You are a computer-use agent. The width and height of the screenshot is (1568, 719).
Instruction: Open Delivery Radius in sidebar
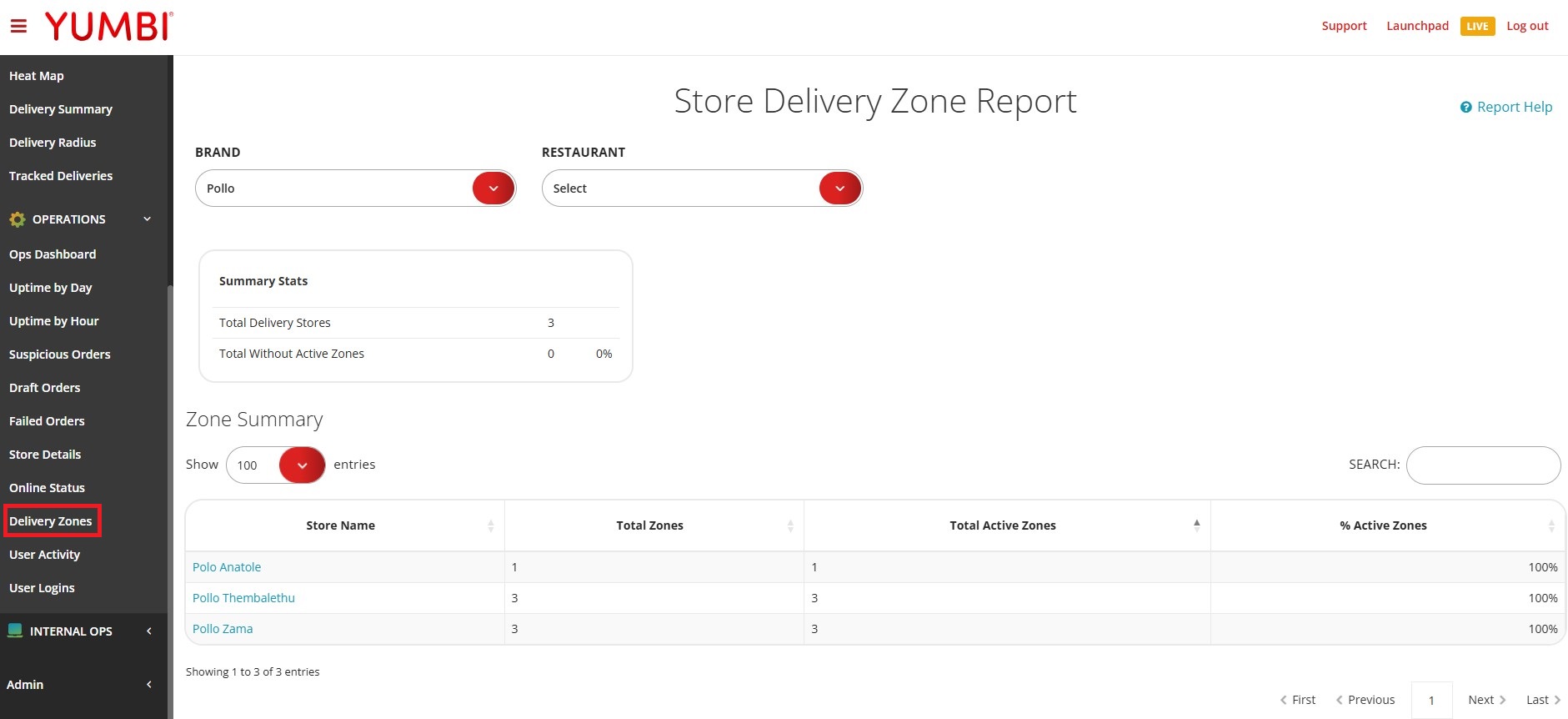(x=53, y=143)
